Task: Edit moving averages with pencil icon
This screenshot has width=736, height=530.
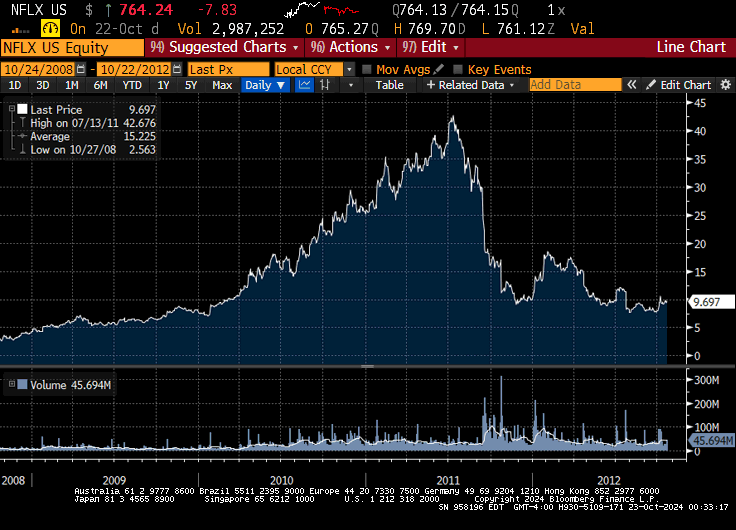Action: point(439,69)
